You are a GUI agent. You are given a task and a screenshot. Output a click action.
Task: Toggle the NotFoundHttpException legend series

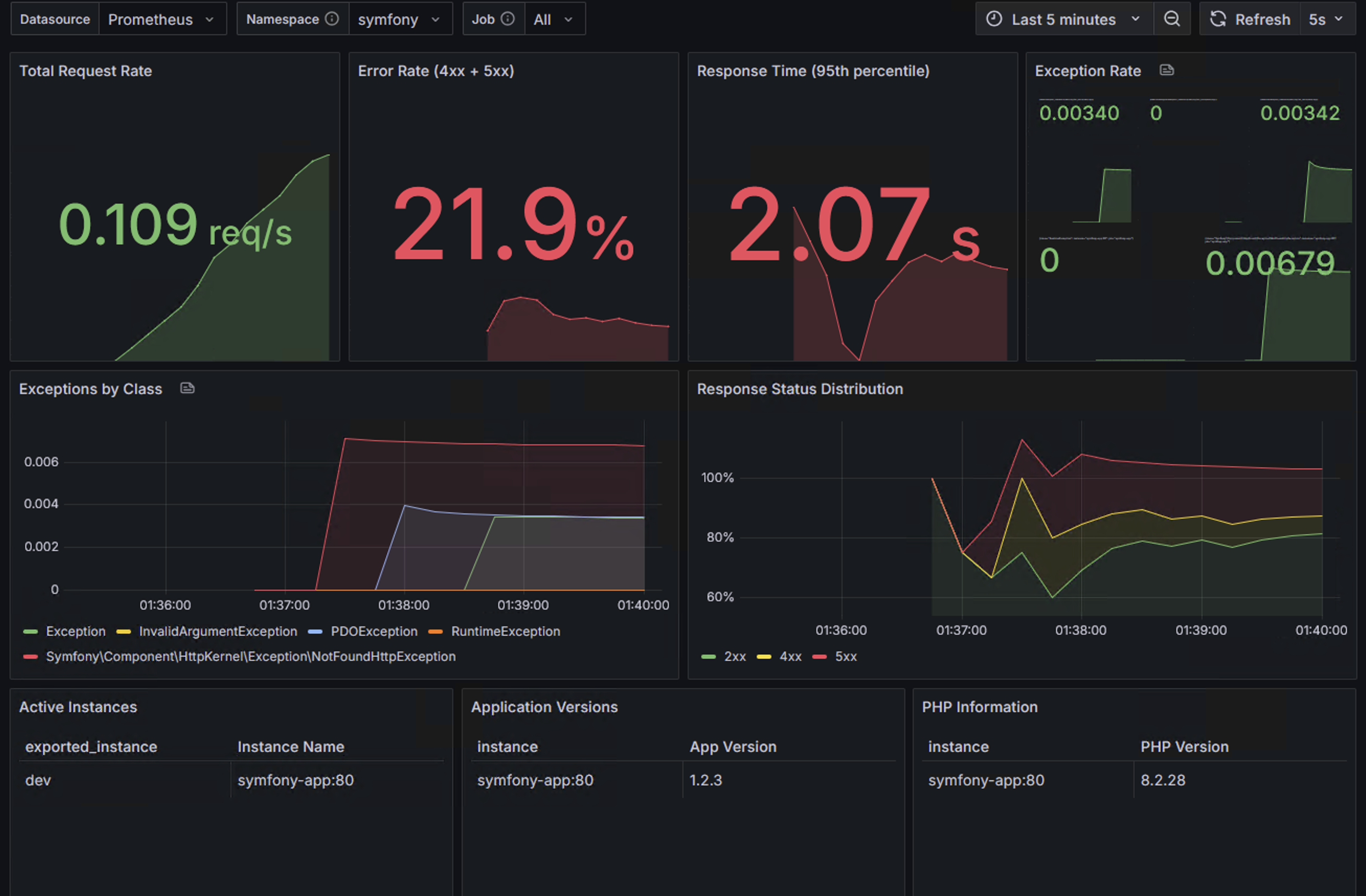[250, 657]
